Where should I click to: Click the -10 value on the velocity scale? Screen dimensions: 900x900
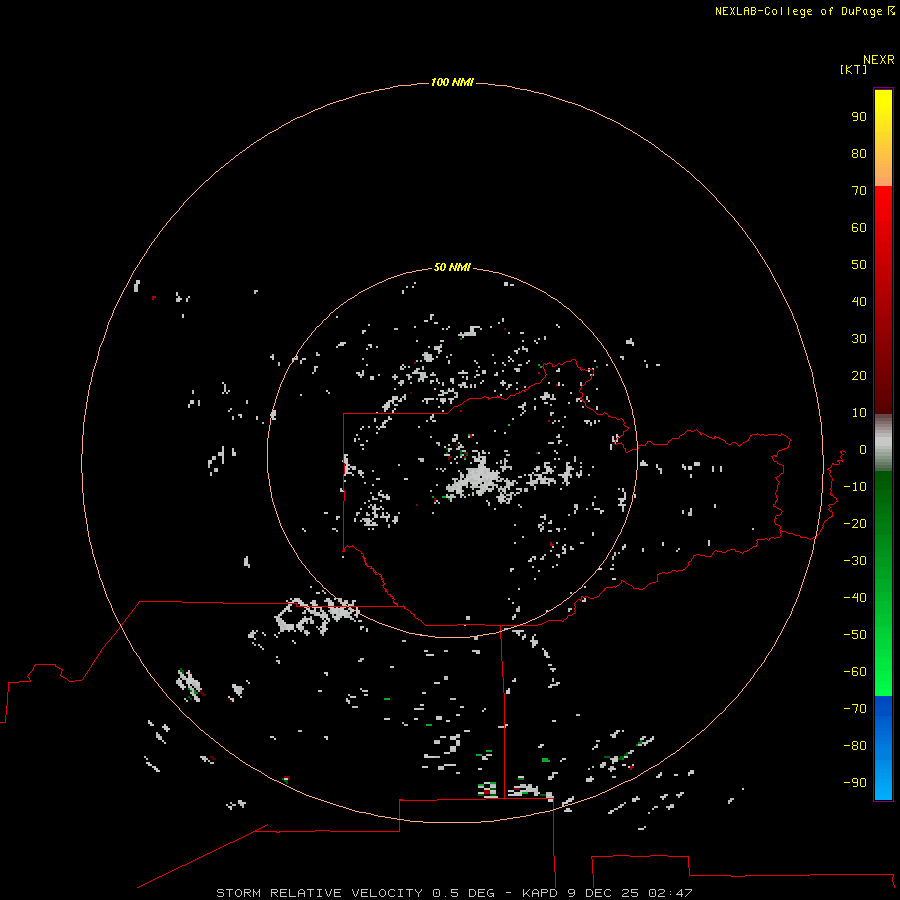855,487
